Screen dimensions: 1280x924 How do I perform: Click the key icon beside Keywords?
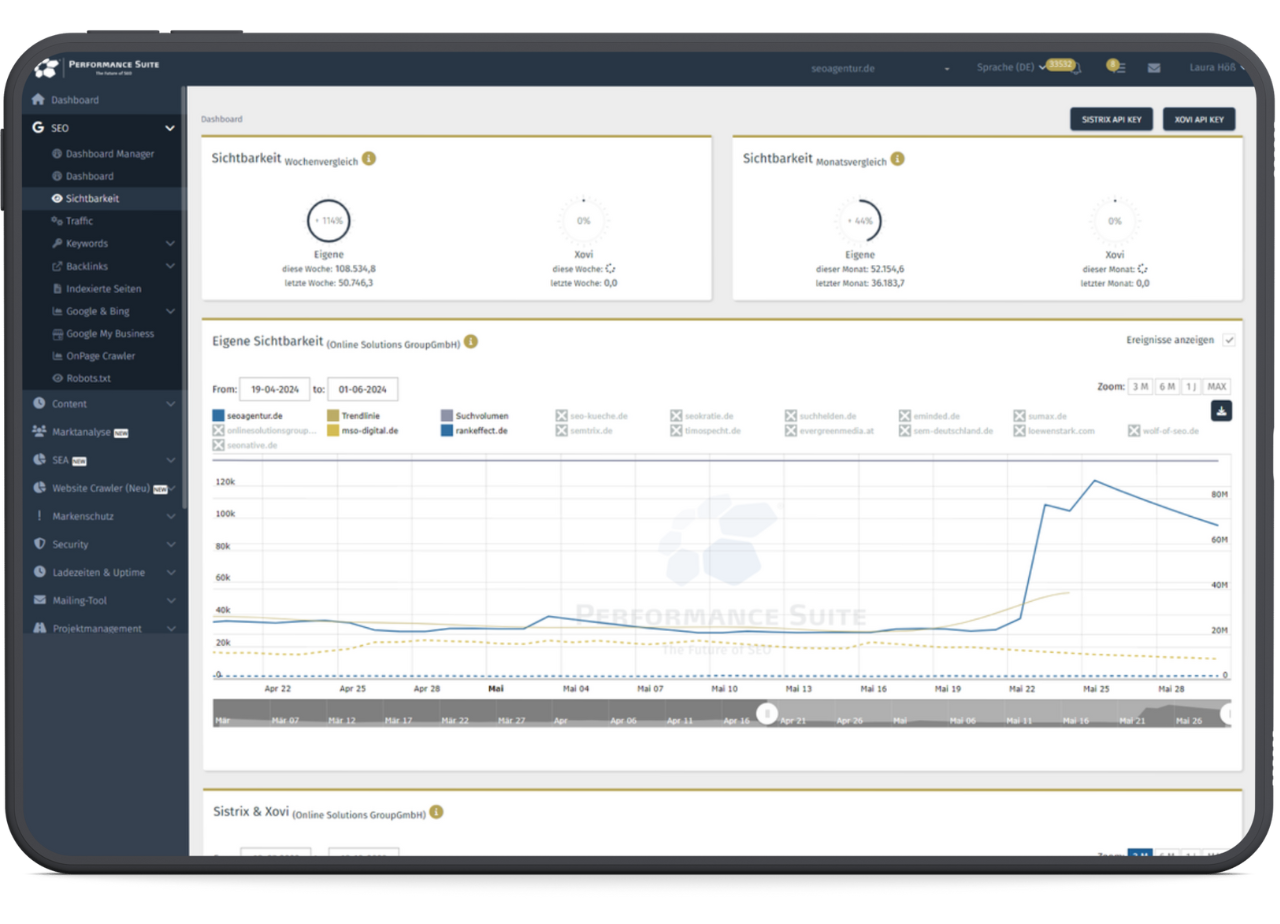click(57, 244)
